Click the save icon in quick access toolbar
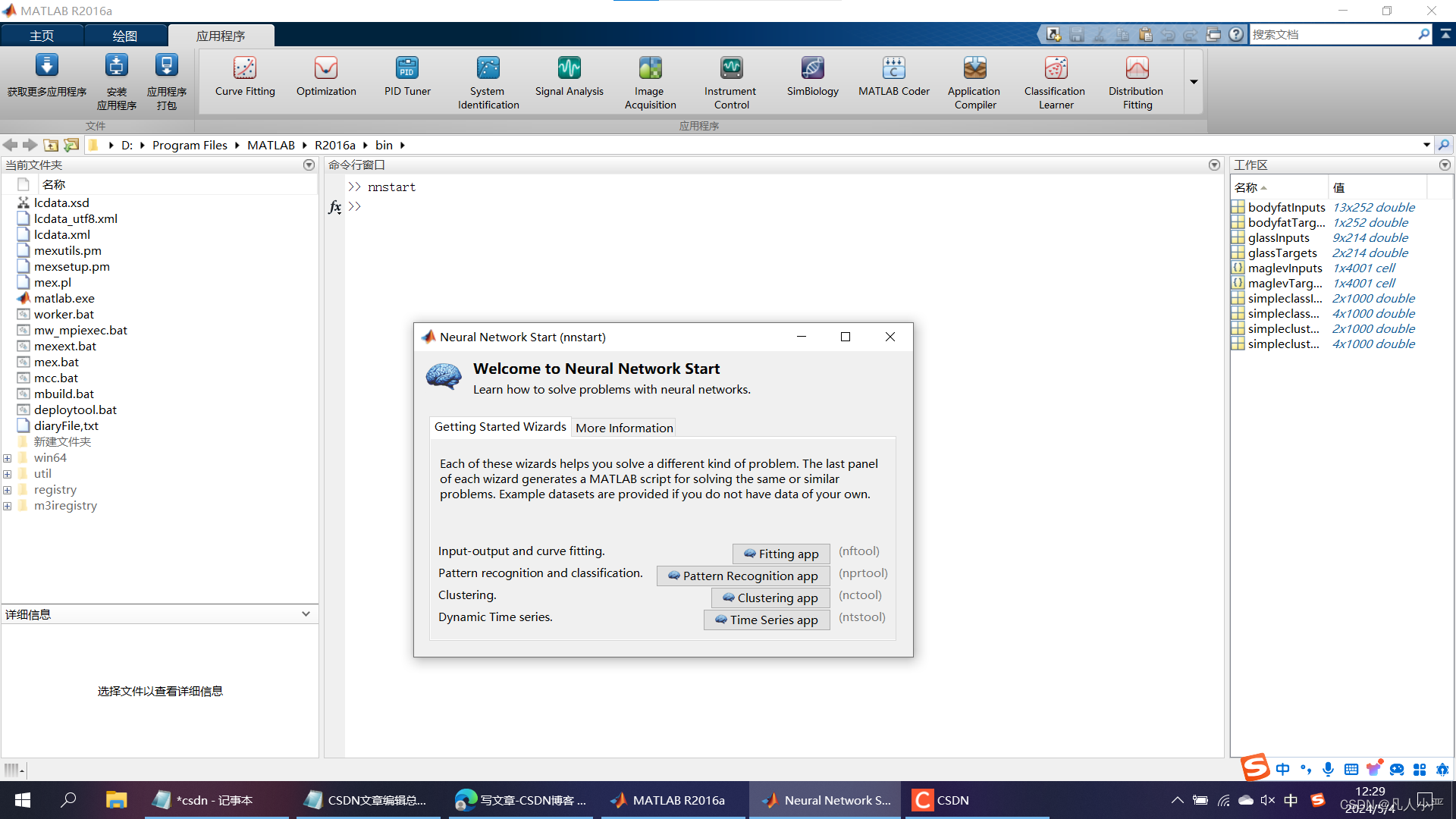The width and height of the screenshot is (1456, 819). click(x=1077, y=35)
